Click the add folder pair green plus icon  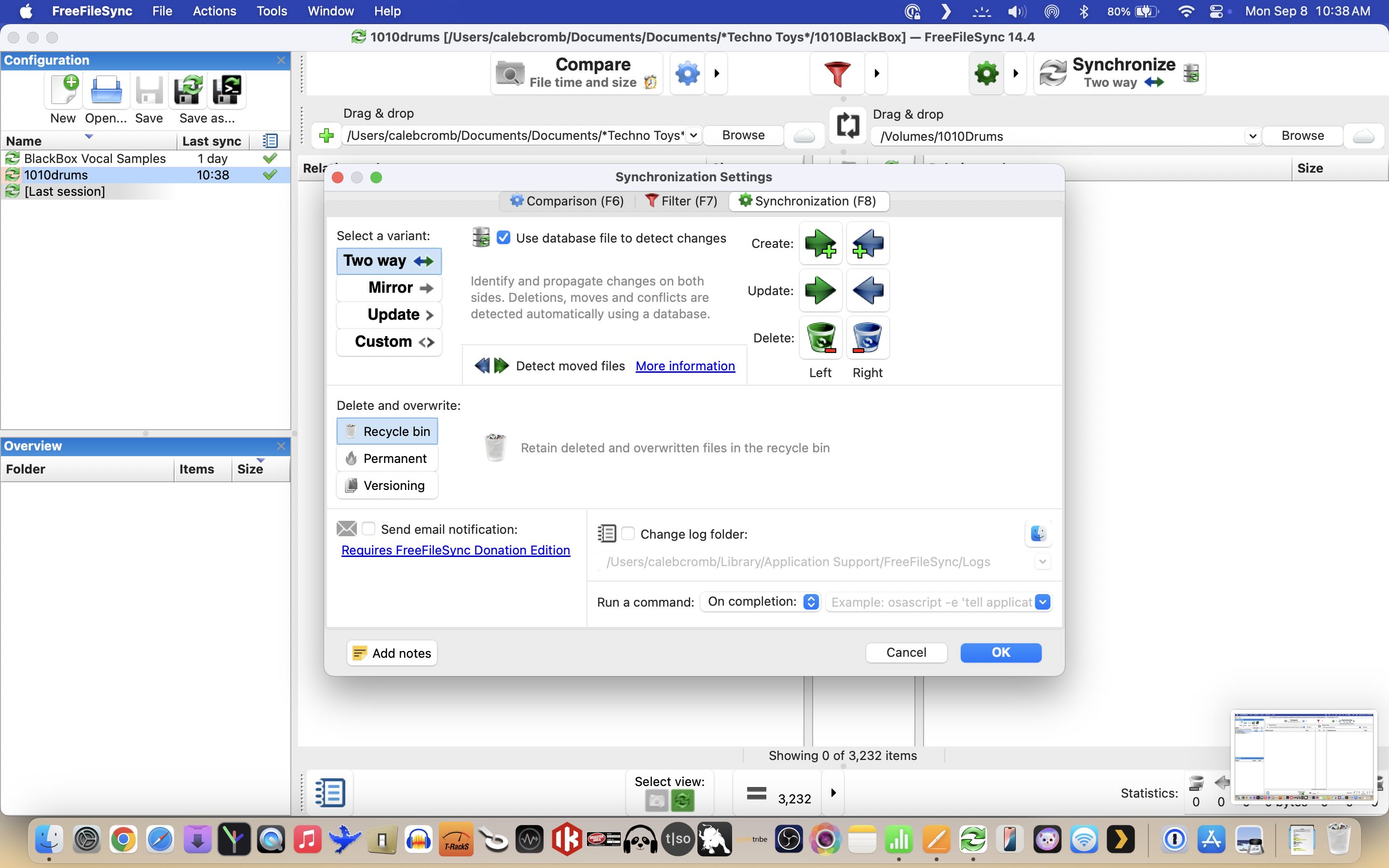tap(326, 136)
